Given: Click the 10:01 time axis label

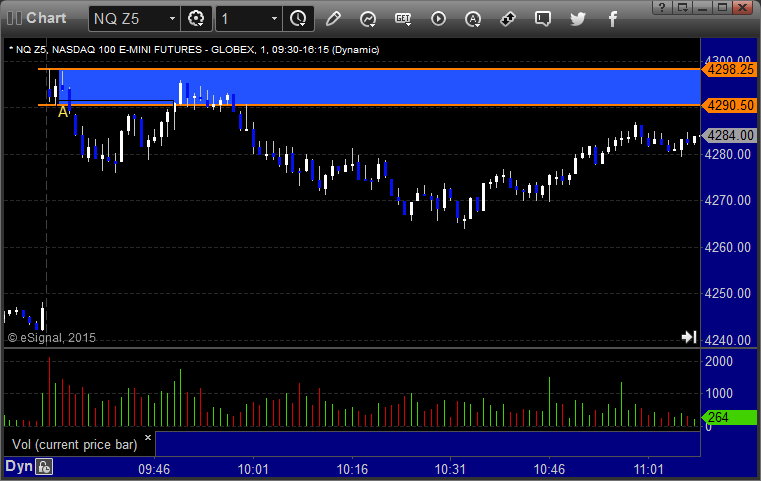Looking at the screenshot, I should coord(253,469).
